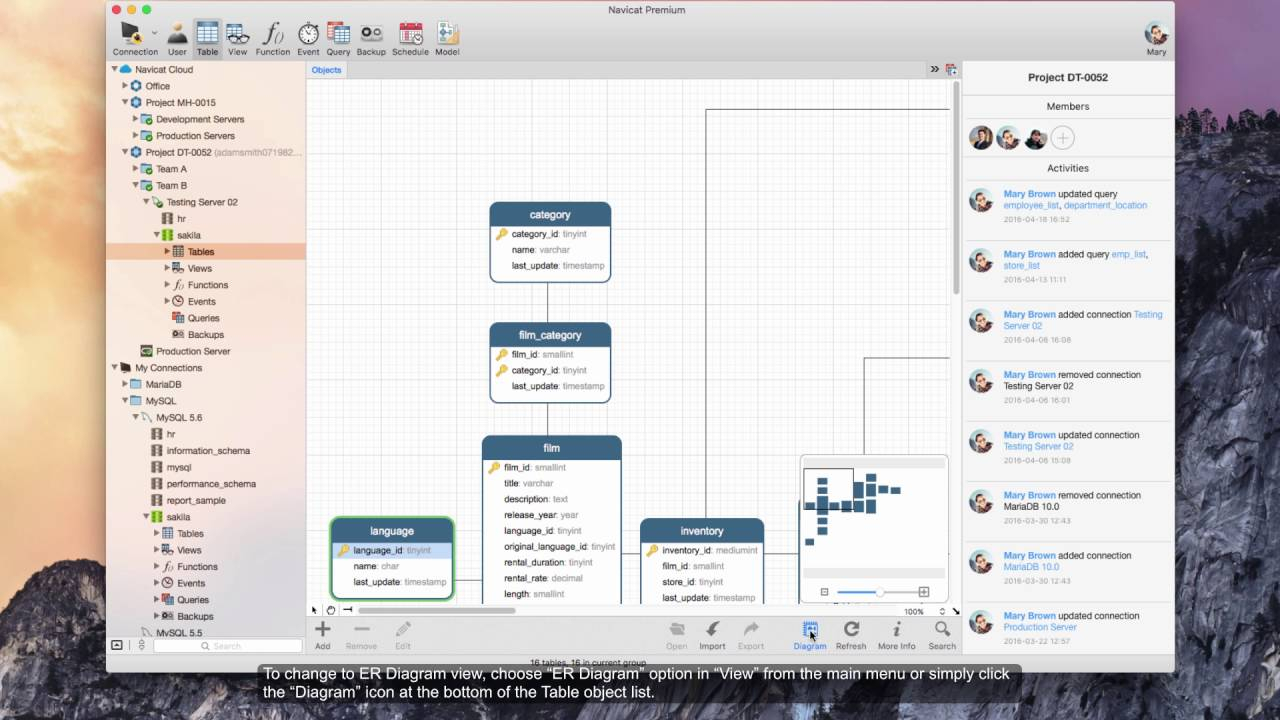This screenshot has width=1280, height=720.
Task: Expand the Team A node
Action: (135, 169)
